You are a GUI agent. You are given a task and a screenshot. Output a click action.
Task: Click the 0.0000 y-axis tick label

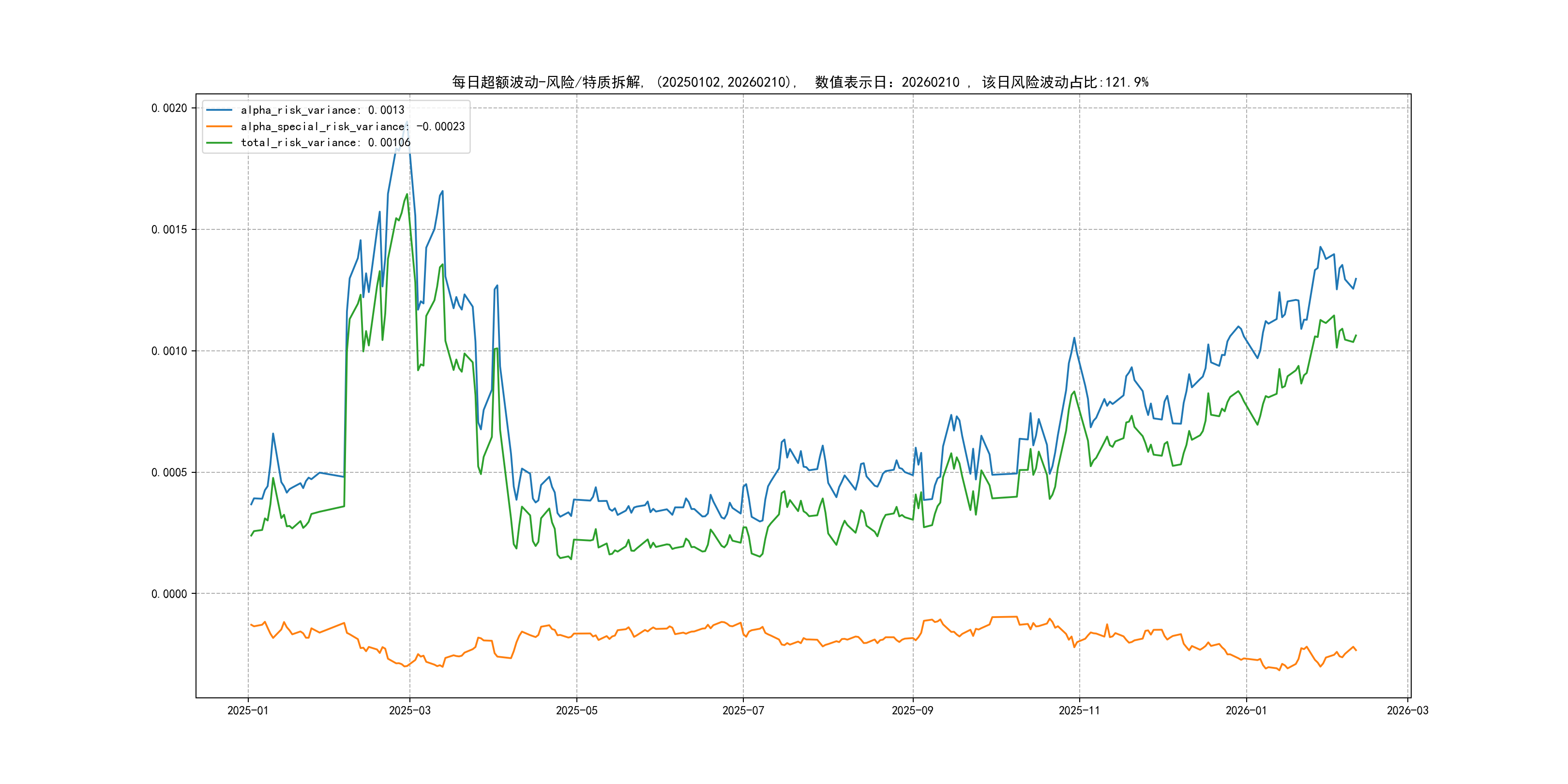[x=169, y=594]
